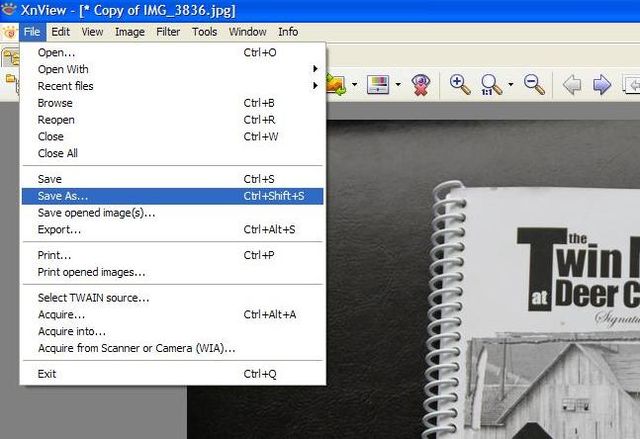Click Save with Ctrl+S shortcut
The image size is (640, 439).
coord(173,179)
